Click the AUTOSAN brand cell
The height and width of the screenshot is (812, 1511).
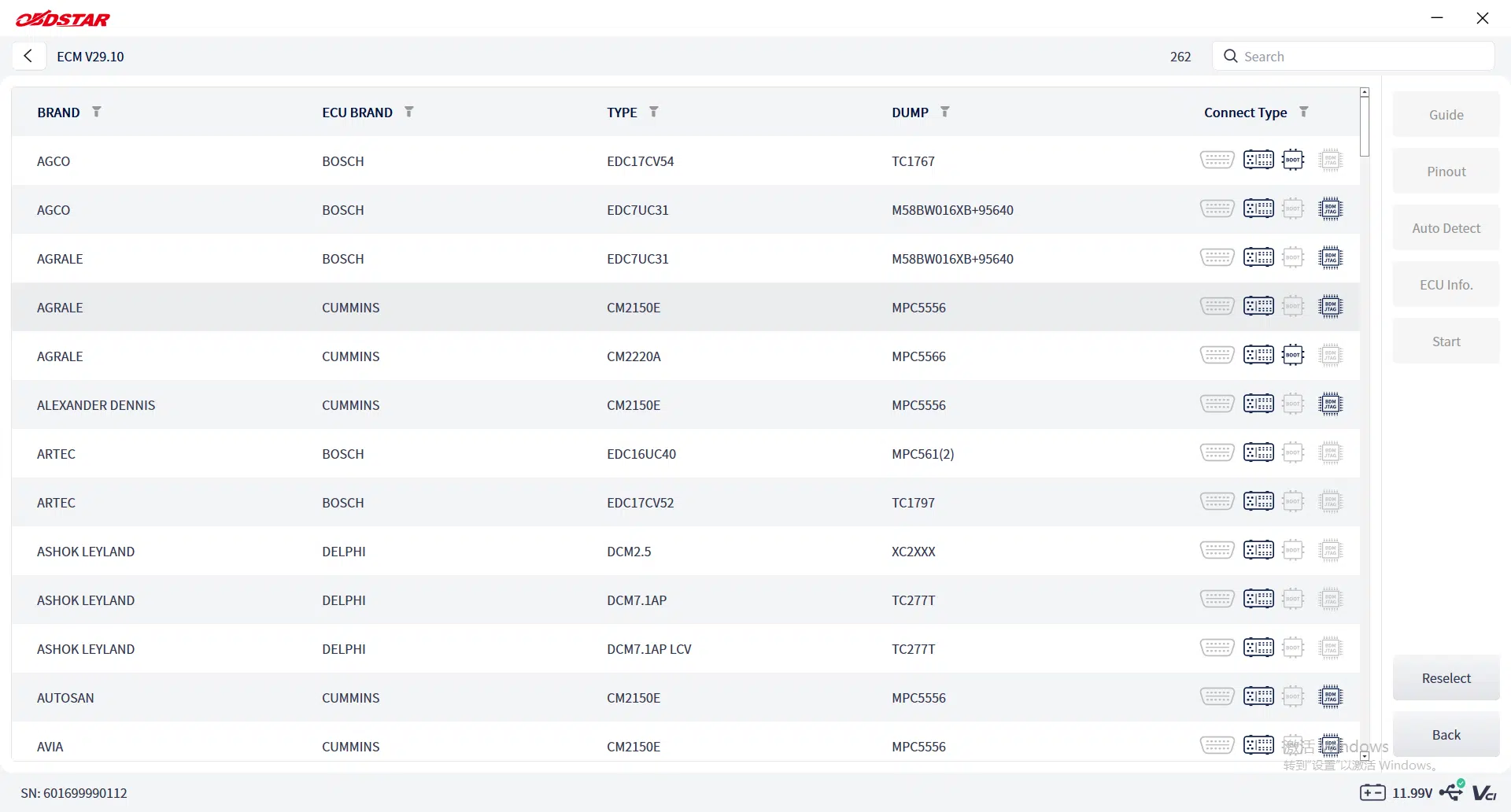pos(65,698)
